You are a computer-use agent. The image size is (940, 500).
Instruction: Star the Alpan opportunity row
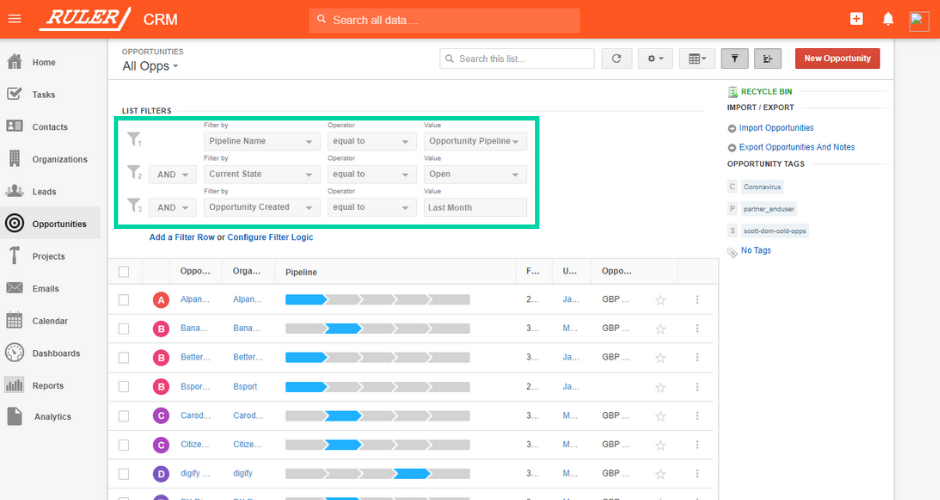660,299
